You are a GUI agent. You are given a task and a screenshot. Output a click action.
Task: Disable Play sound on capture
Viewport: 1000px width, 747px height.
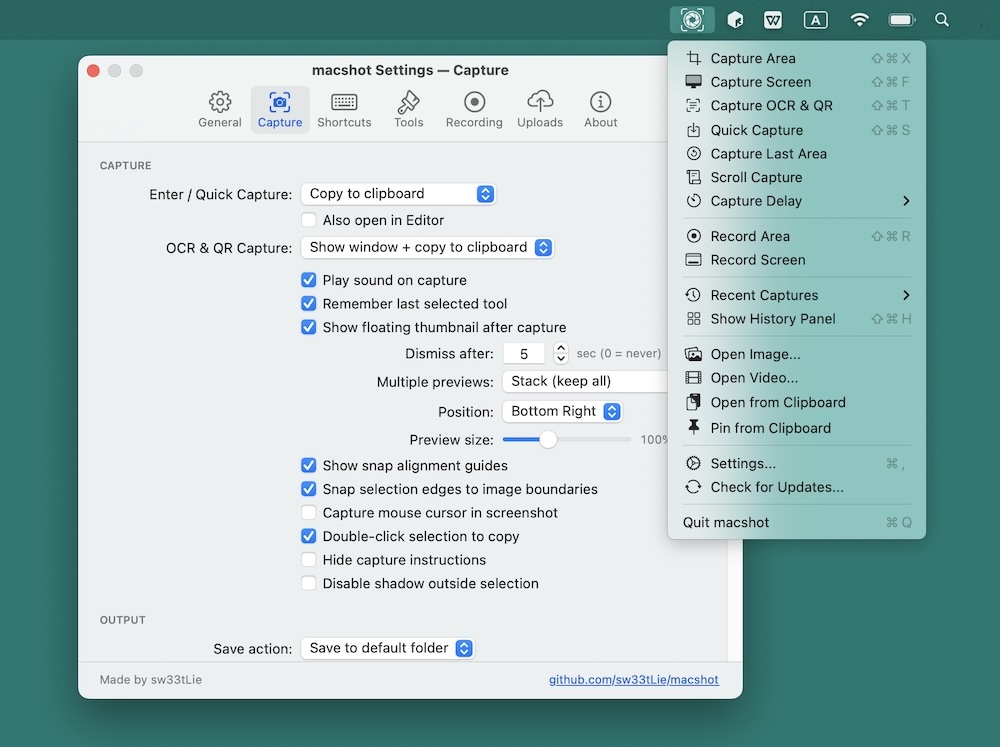(309, 280)
